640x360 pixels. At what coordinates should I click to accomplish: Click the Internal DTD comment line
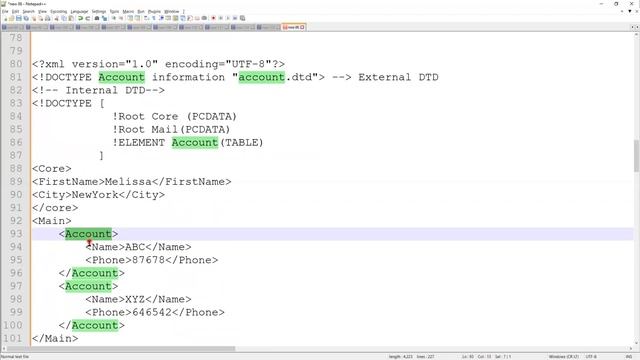pyautogui.click(x=98, y=90)
